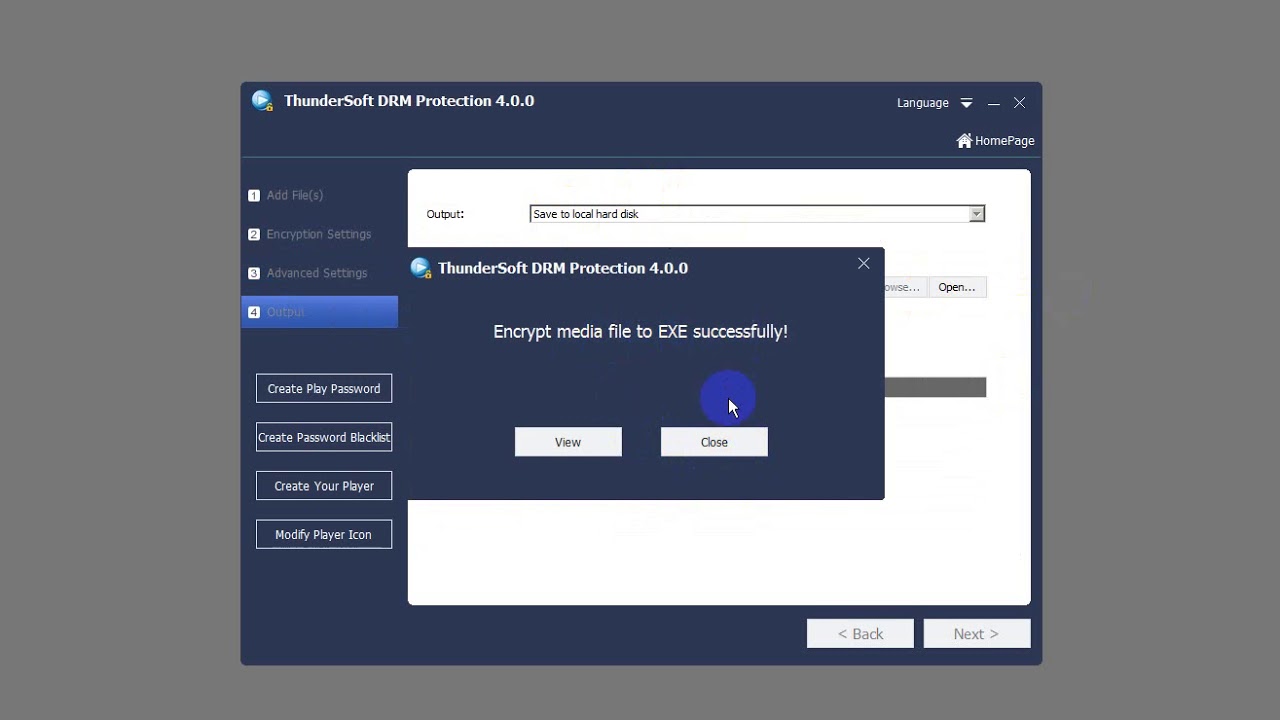This screenshot has height=720, width=1280.
Task: Go to step 3 Advanced Settings
Action: click(x=316, y=273)
